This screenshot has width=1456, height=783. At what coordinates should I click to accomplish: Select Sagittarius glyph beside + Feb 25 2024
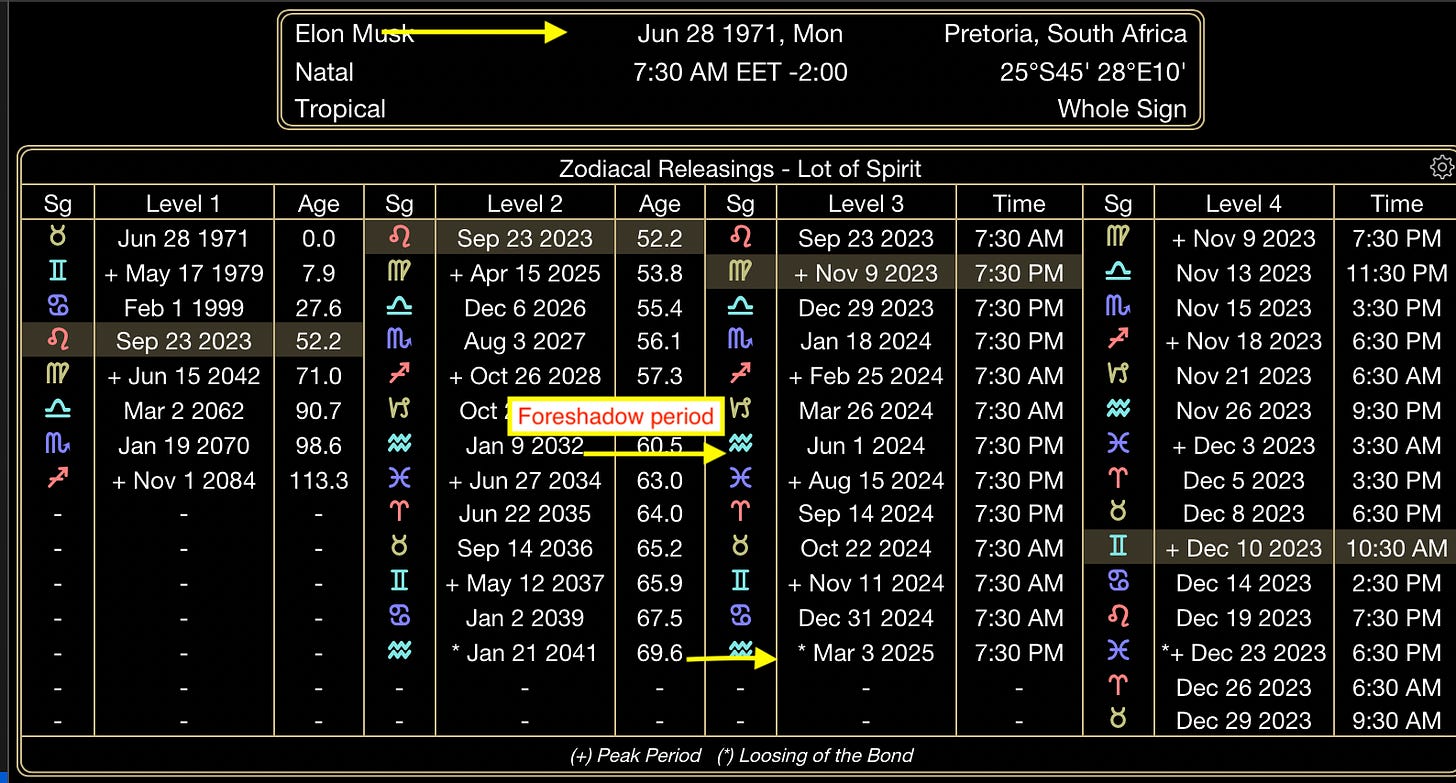[x=740, y=376]
